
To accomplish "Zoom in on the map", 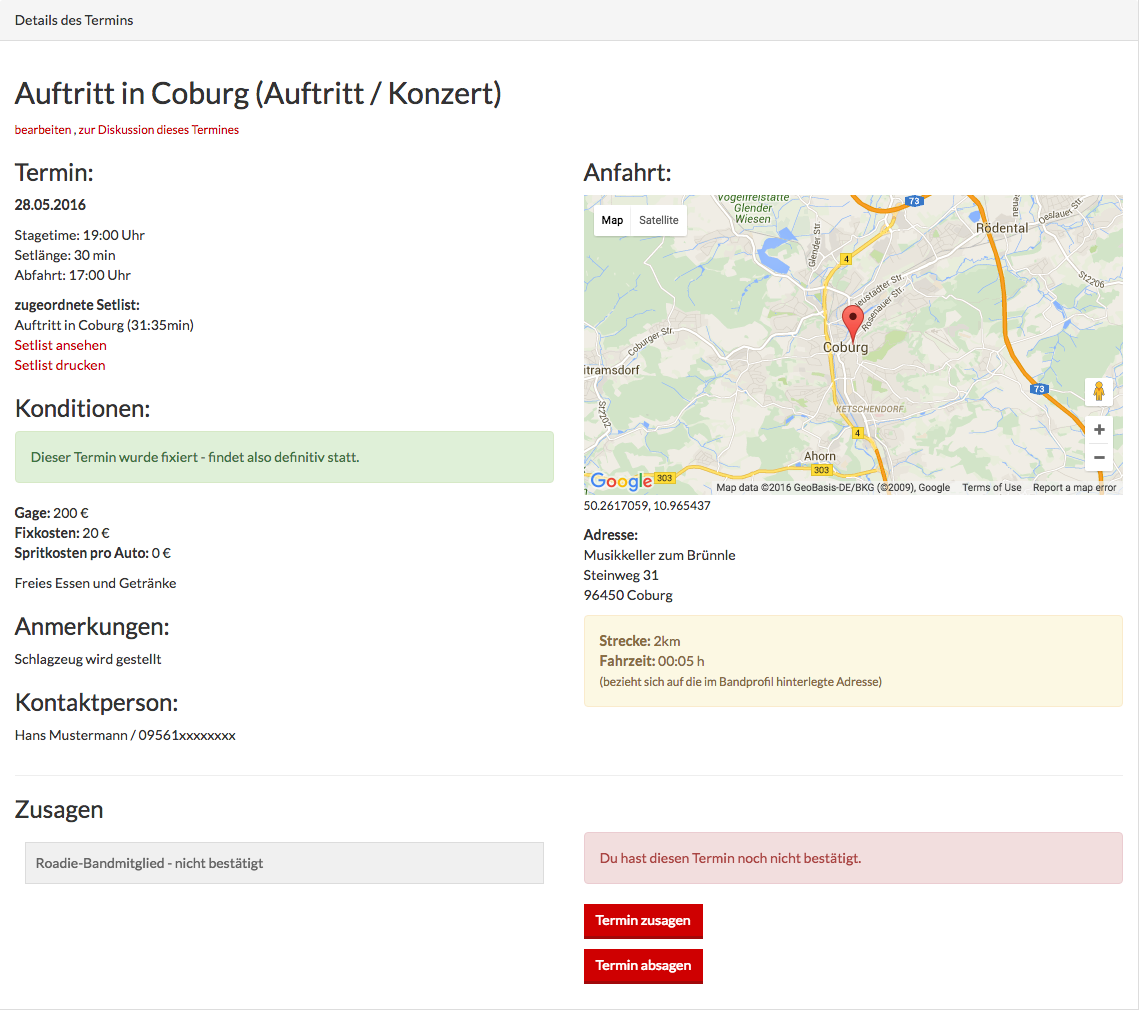I will pyautogui.click(x=1098, y=429).
